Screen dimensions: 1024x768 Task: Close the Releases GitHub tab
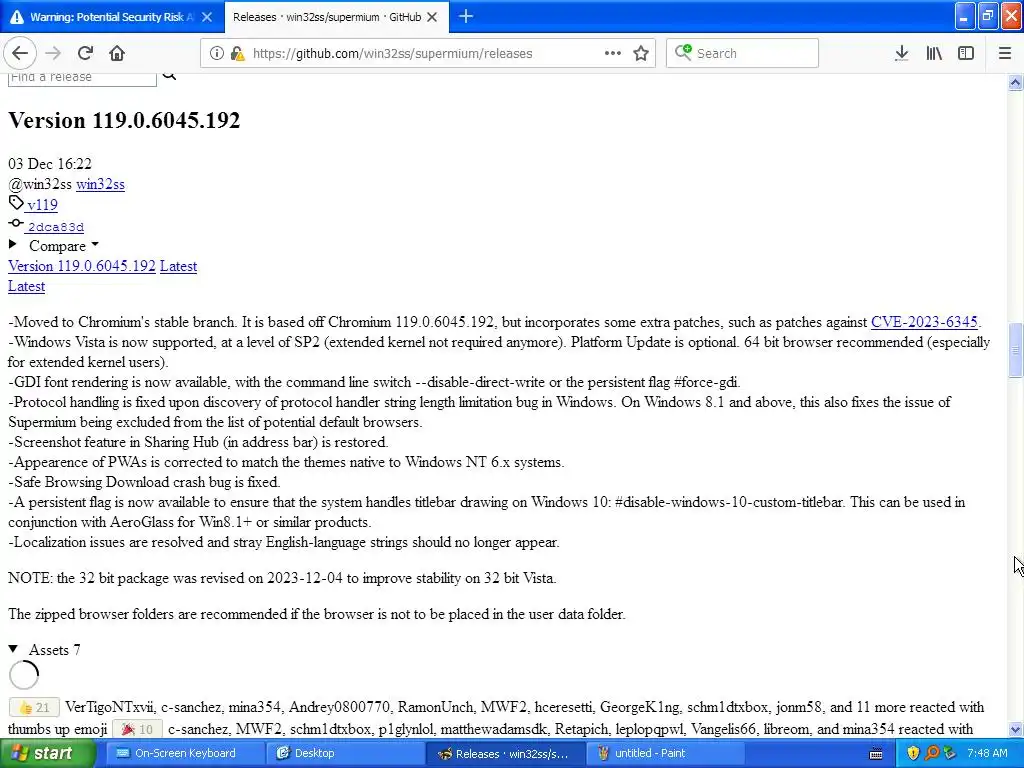click(x=432, y=17)
